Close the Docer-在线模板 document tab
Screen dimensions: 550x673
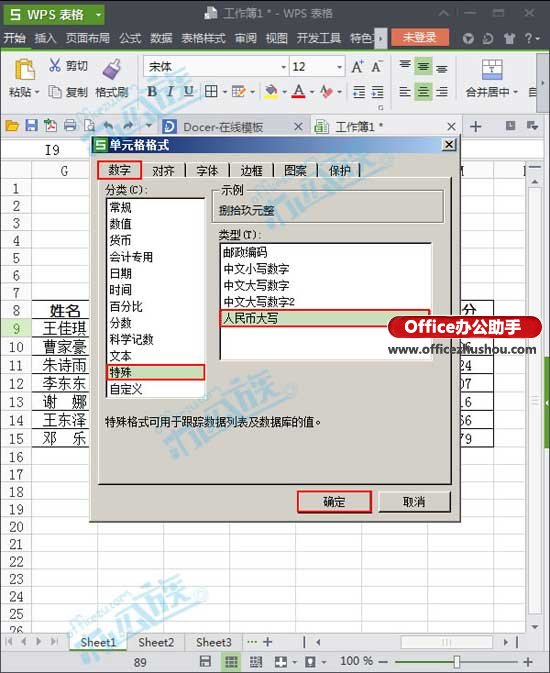click(x=298, y=127)
